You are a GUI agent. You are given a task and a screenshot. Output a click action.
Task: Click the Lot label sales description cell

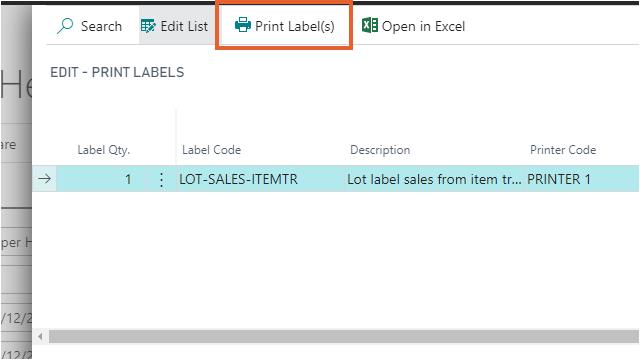(434, 179)
